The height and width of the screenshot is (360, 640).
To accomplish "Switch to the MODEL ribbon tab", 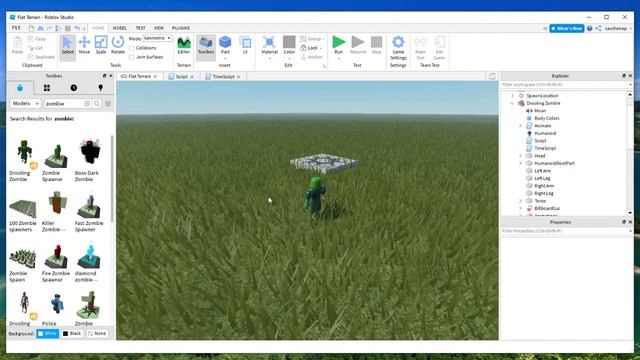I will pos(120,28).
